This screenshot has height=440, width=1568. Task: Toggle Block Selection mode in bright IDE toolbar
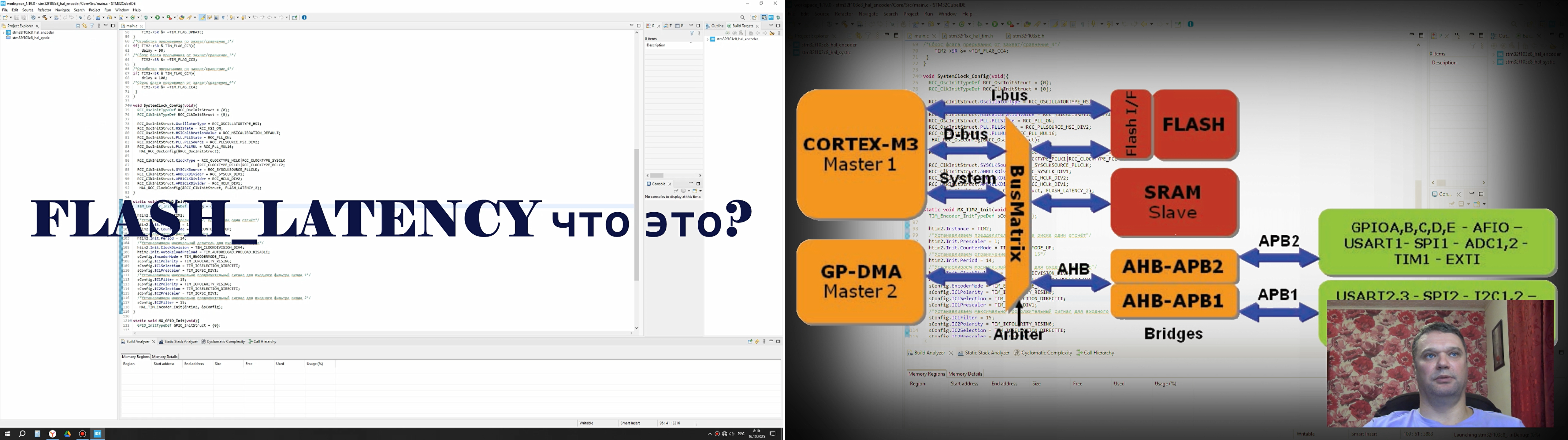(216, 18)
